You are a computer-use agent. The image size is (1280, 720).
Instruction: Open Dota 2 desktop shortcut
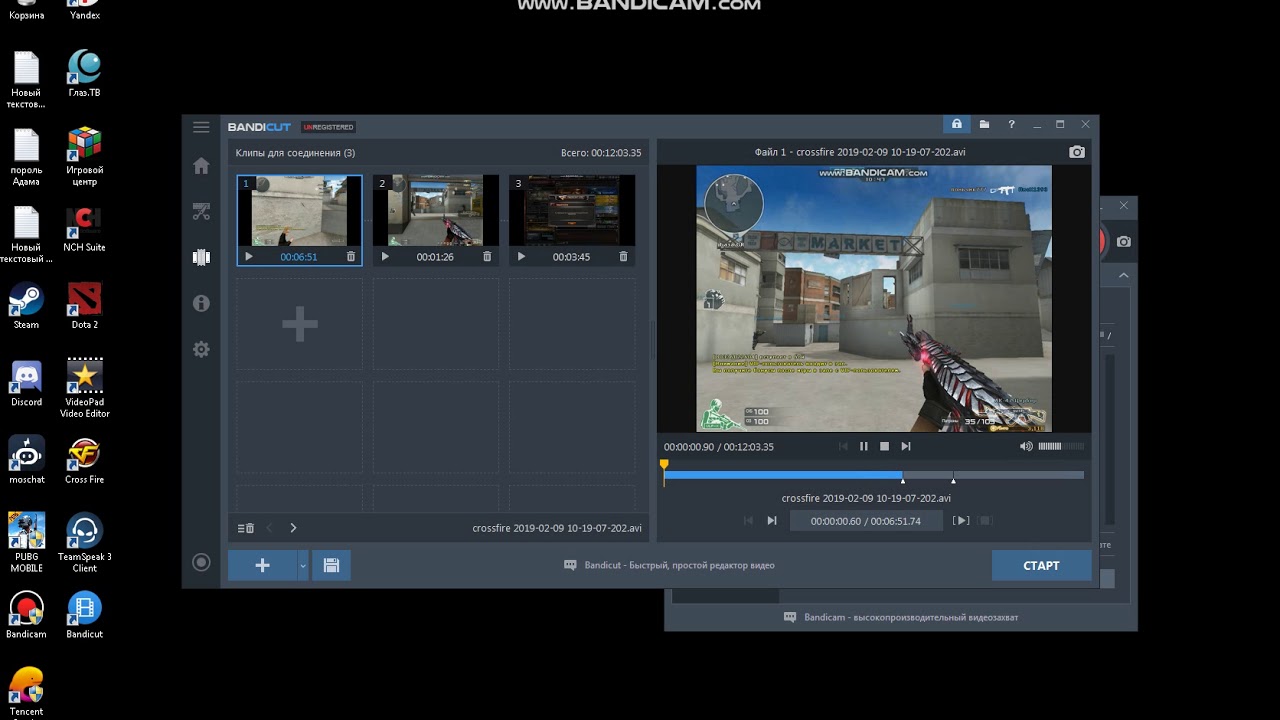[x=85, y=306]
